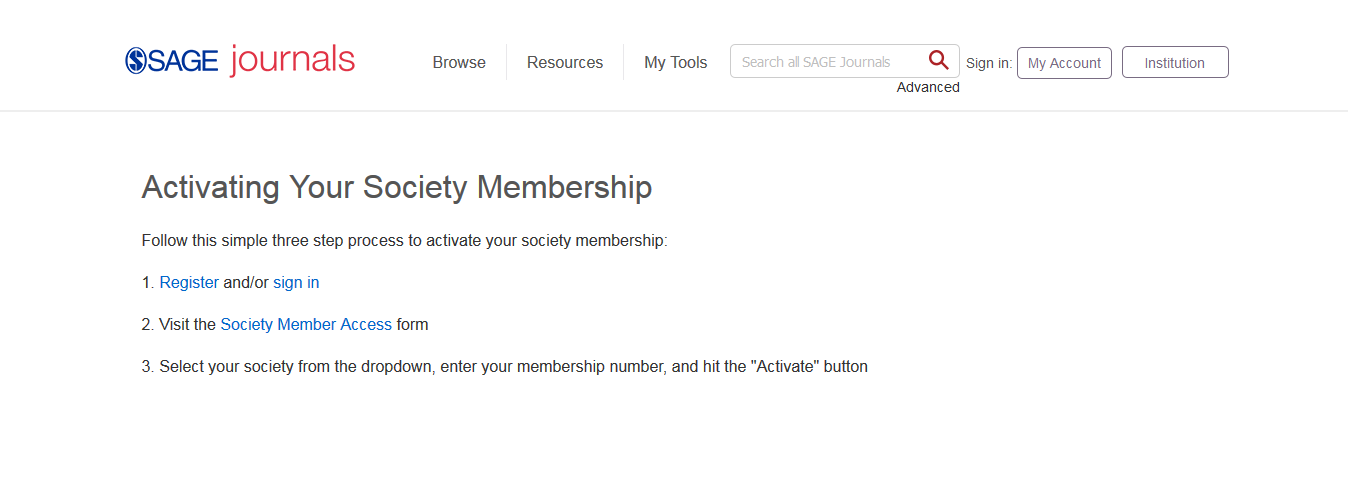Click the three step process intro sentence
The height and width of the screenshot is (478, 1348).
point(404,241)
